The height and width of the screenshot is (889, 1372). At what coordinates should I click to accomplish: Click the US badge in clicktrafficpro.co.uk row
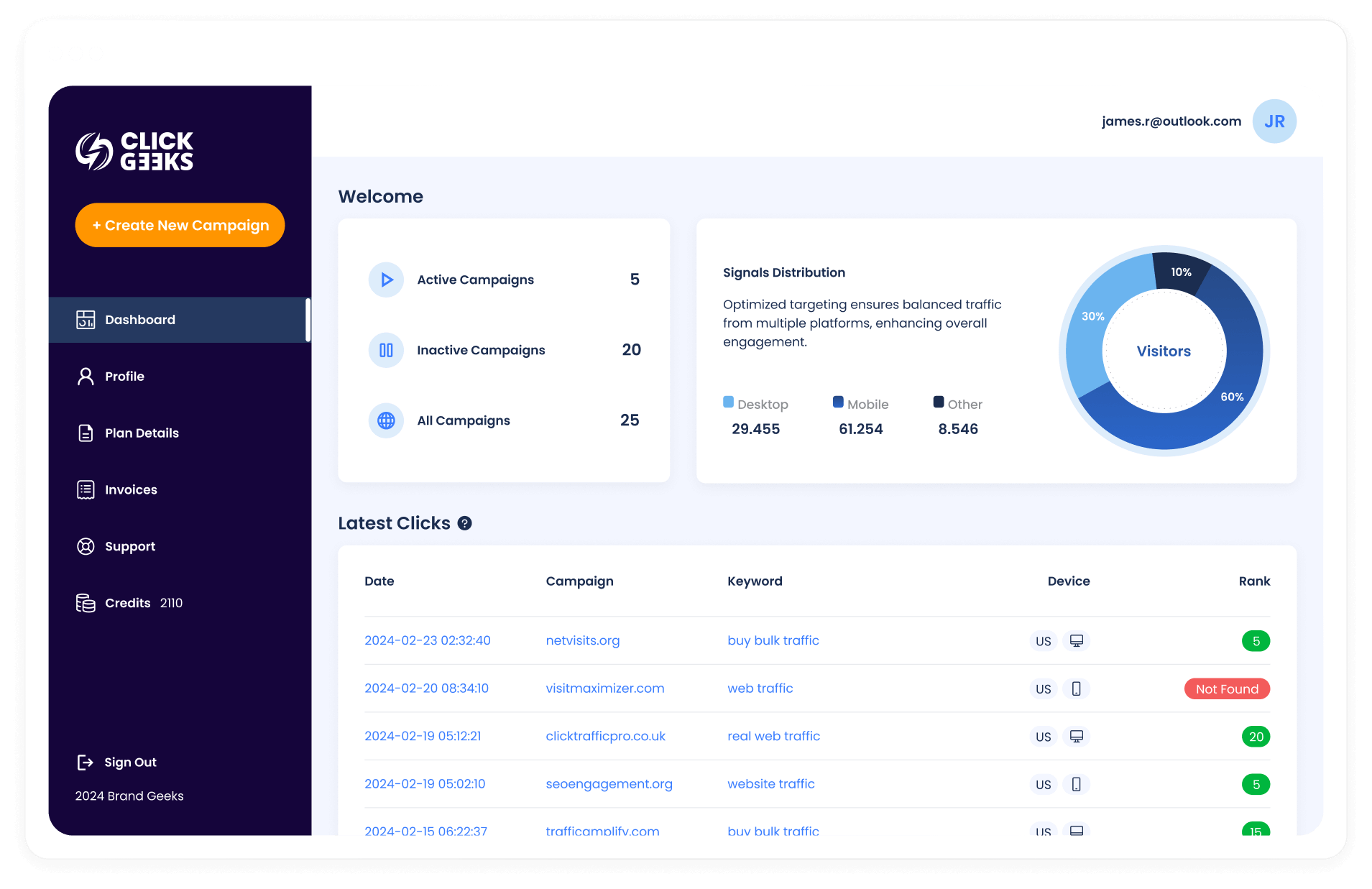click(x=1044, y=737)
